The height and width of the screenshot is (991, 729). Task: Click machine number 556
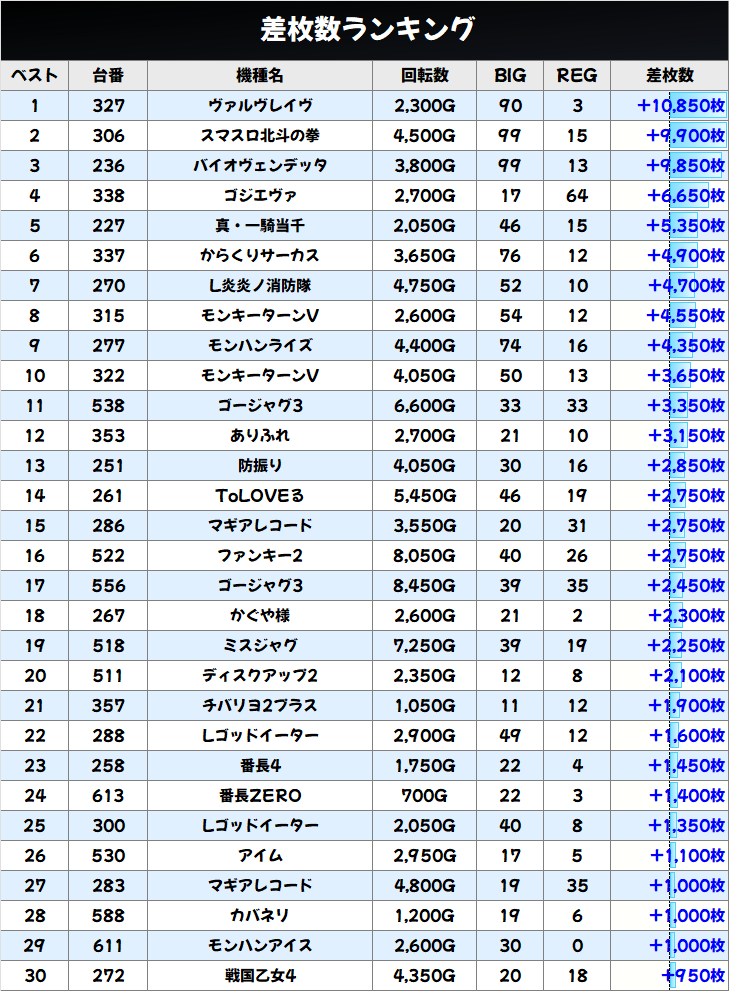(108, 585)
